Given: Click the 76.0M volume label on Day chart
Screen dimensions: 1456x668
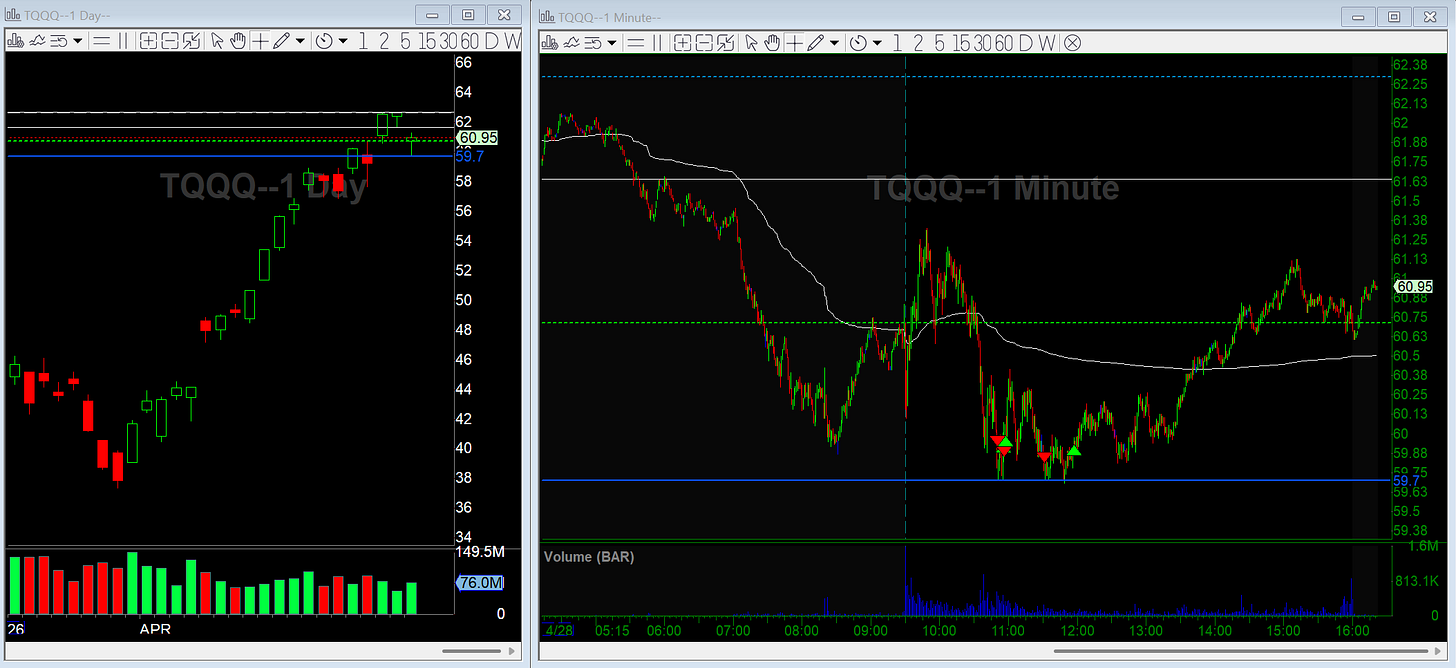Looking at the screenshot, I should click(x=480, y=583).
